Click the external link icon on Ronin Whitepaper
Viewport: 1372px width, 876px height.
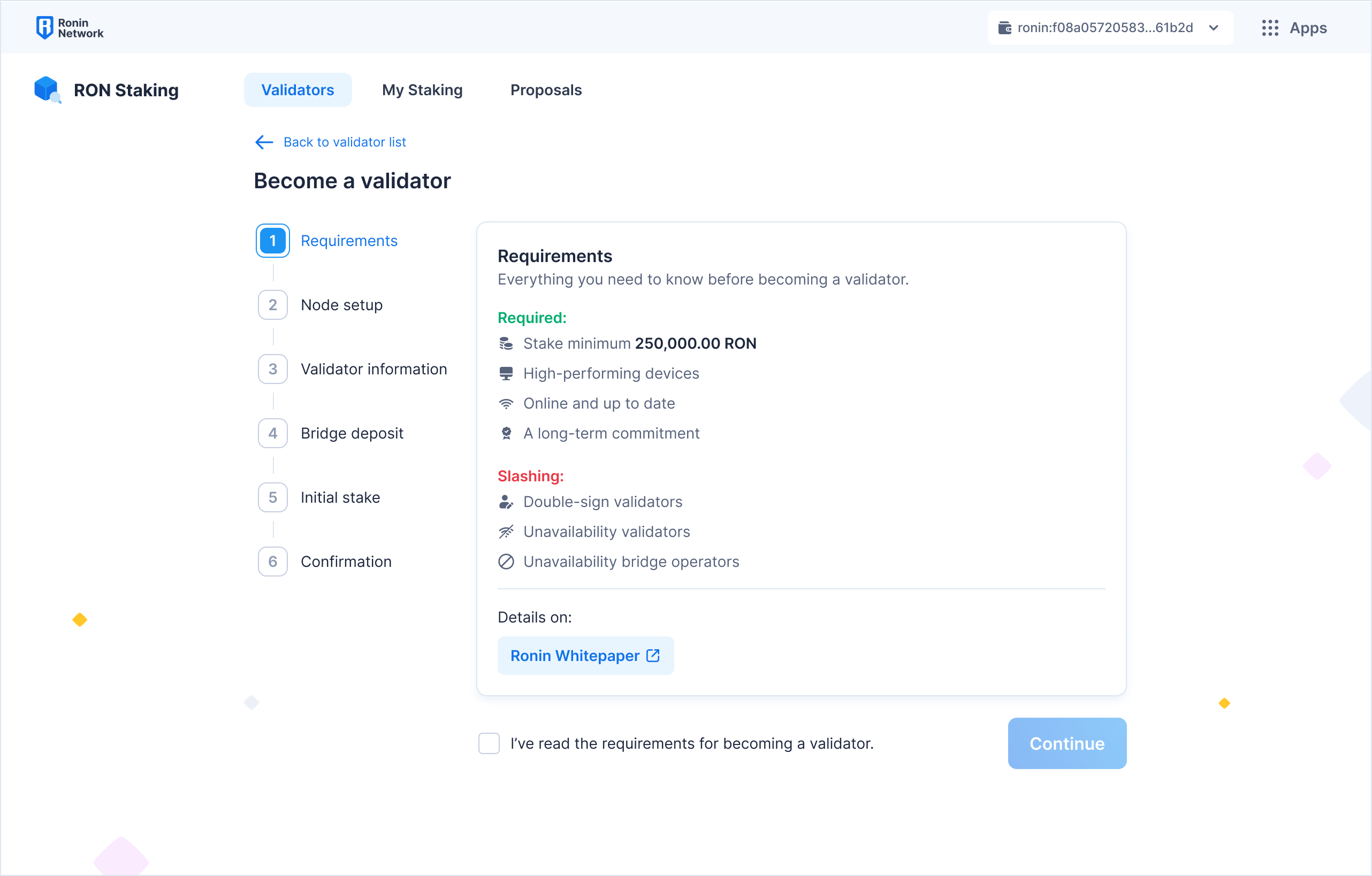click(x=653, y=656)
